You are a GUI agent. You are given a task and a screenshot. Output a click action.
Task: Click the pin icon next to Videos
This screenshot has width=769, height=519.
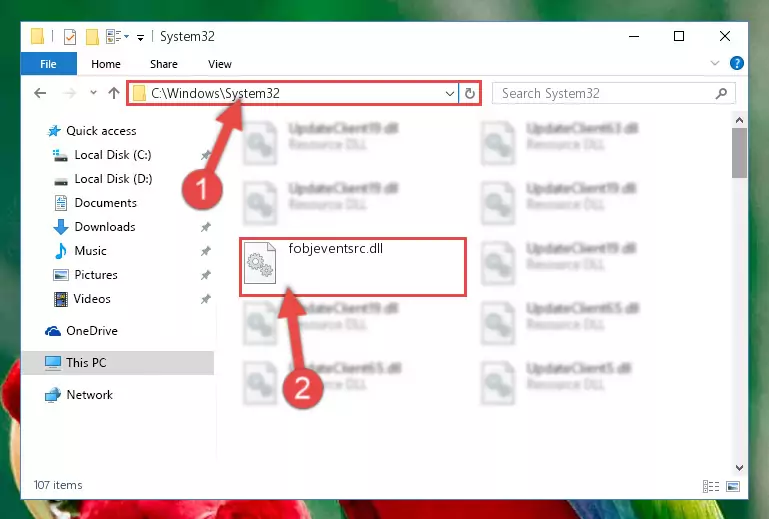pyautogui.click(x=205, y=299)
